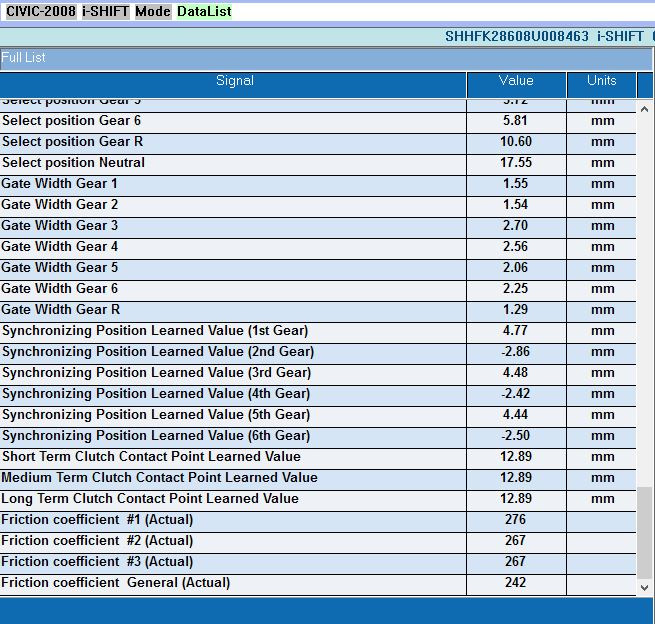655x624 pixels.
Task: Click value 1.54 of Gate Width Gear 2
Action: [515, 204]
